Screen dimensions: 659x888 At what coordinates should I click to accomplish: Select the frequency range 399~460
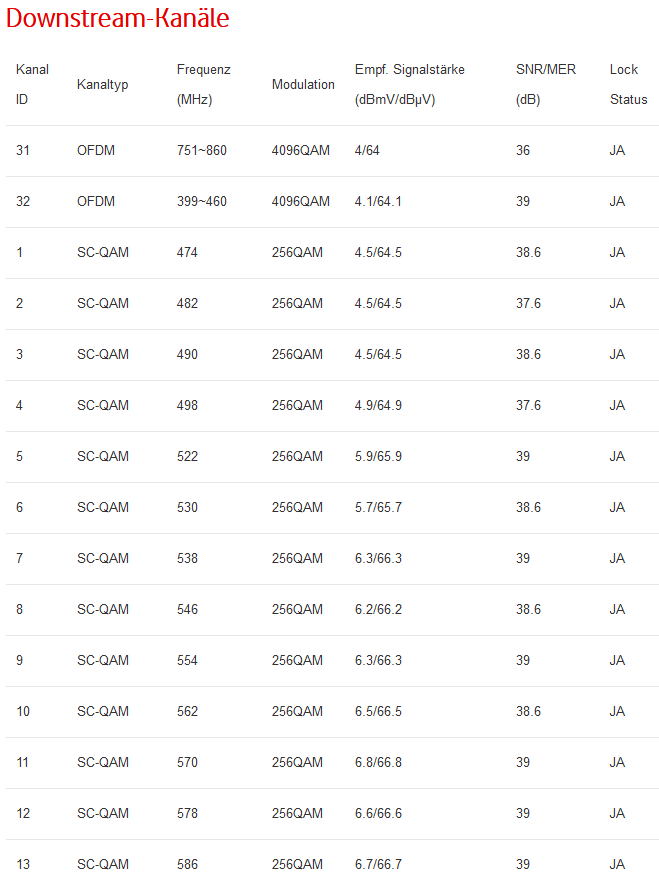point(201,202)
